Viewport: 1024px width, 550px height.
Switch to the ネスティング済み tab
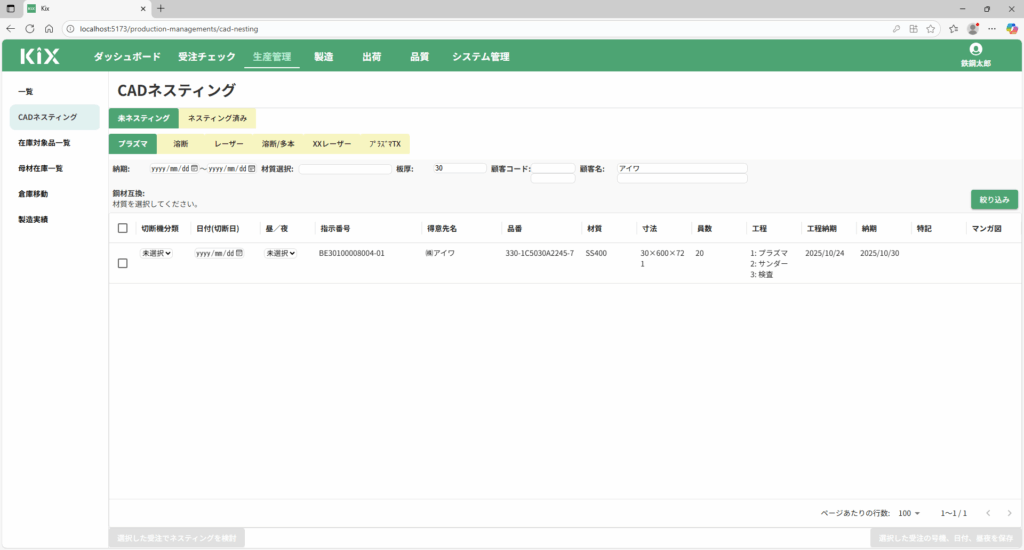coord(217,118)
